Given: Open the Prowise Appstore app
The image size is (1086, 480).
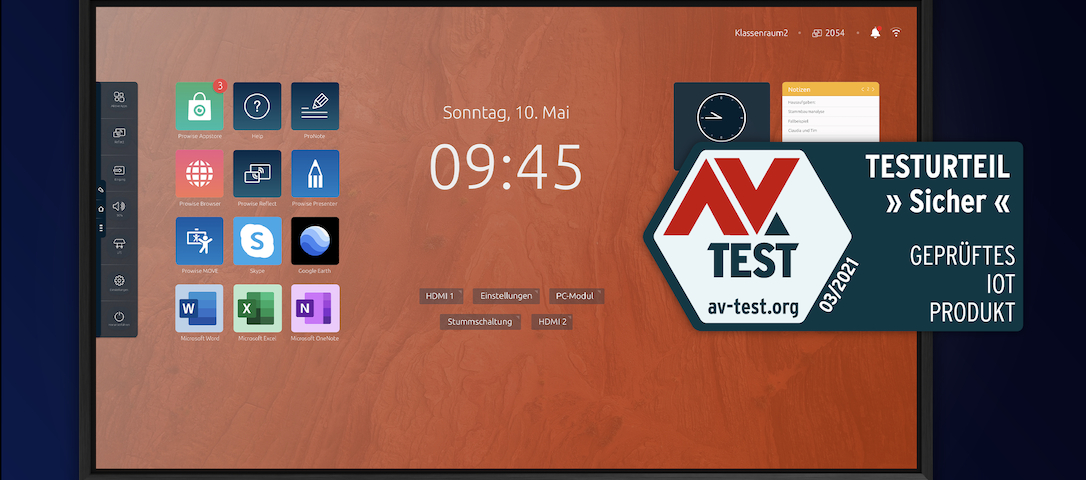Looking at the screenshot, I should (x=199, y=107).
